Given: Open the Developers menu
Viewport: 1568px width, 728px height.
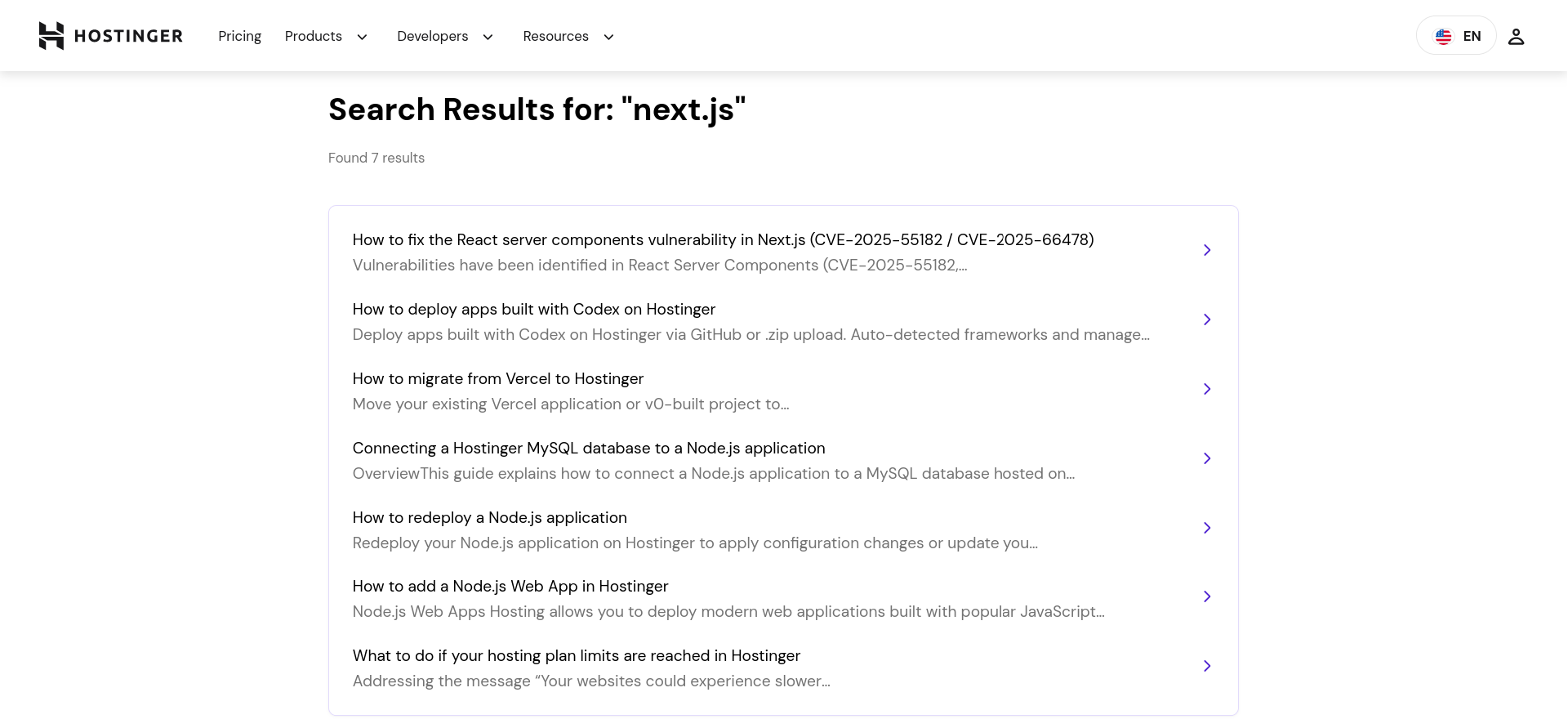Looking at the screenshot, I should 433,37.
